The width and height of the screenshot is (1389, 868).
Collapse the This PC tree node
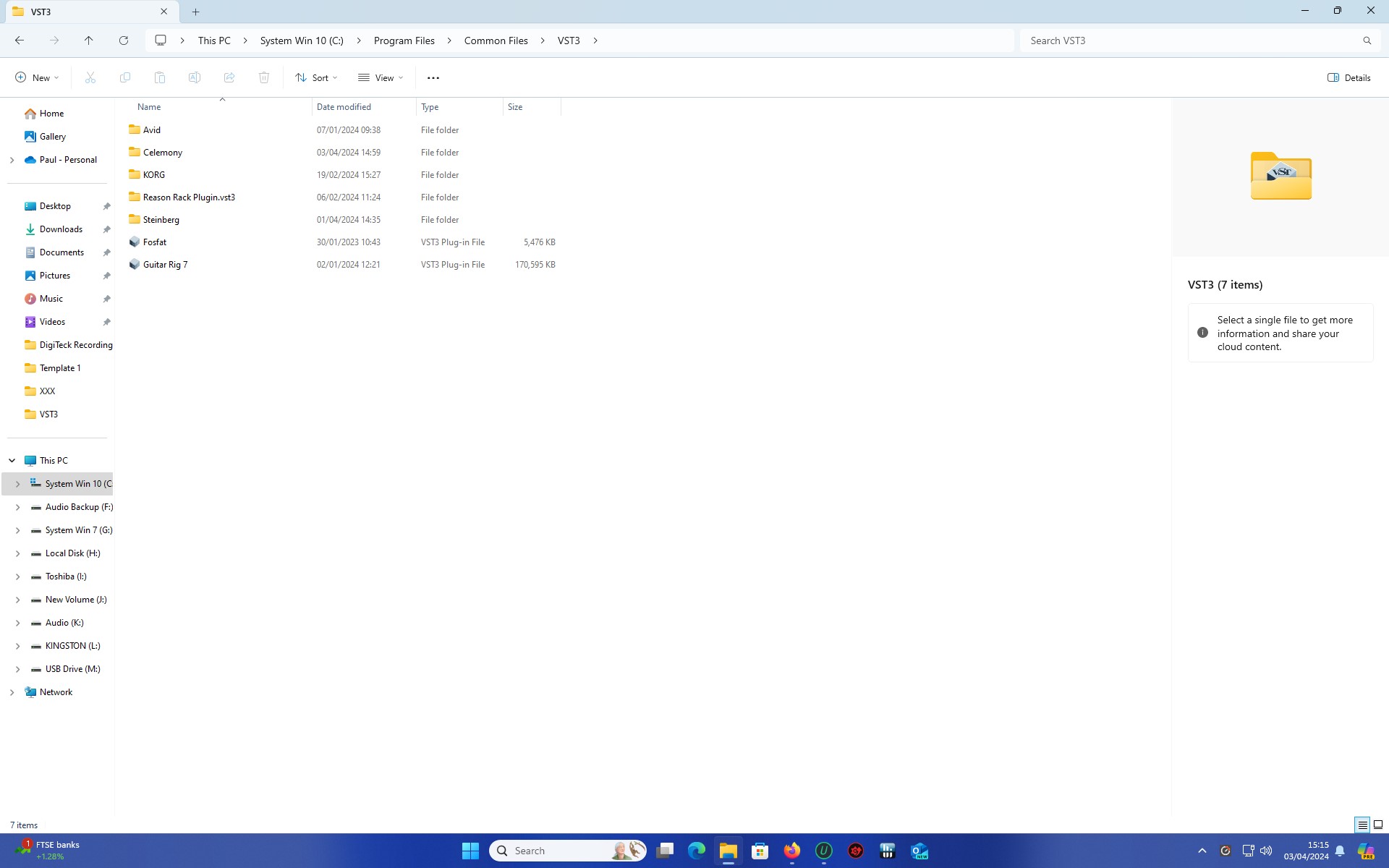pos(12,461)
